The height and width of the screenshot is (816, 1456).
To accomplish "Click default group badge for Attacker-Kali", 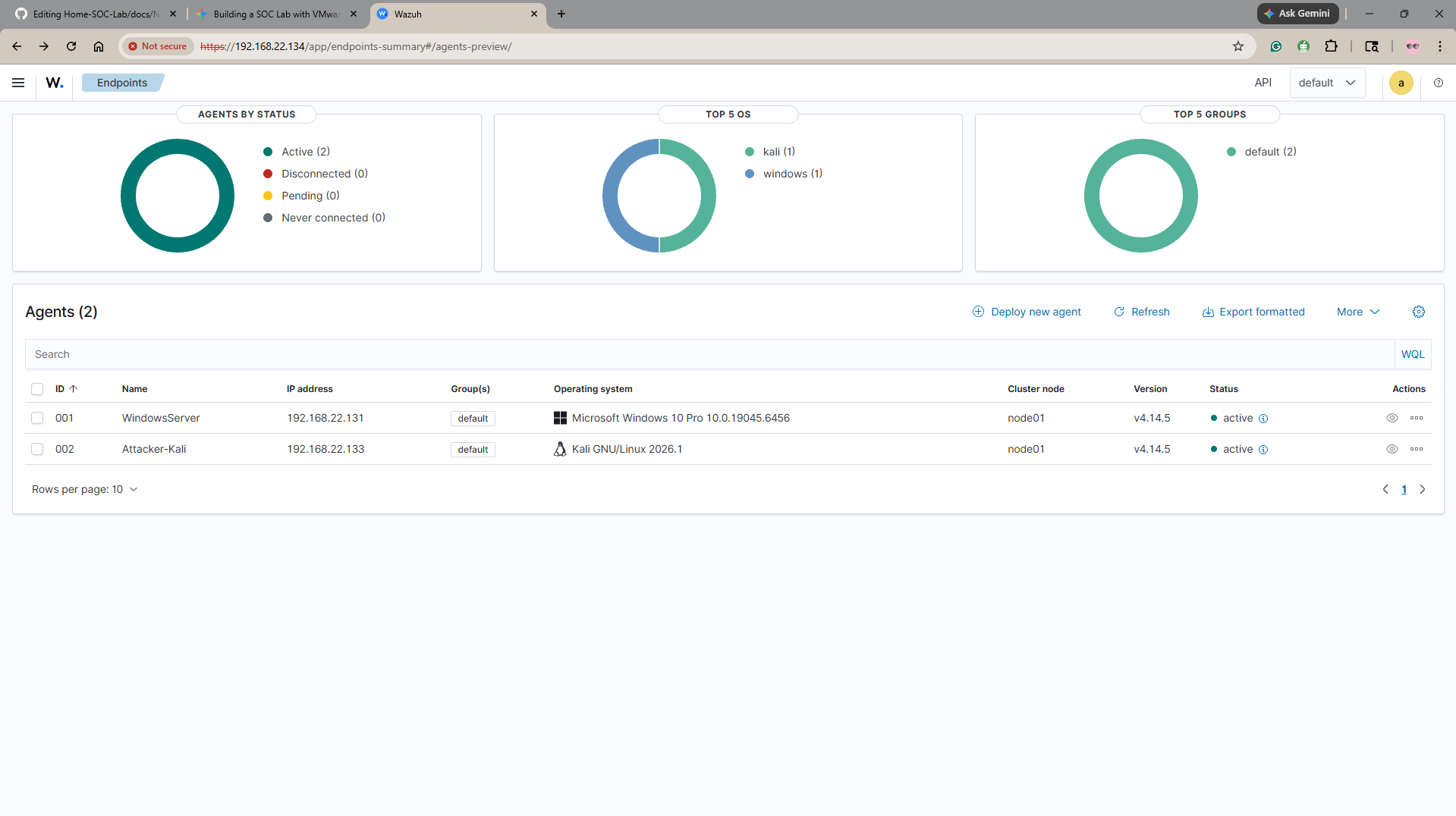I will coord(473,450).
